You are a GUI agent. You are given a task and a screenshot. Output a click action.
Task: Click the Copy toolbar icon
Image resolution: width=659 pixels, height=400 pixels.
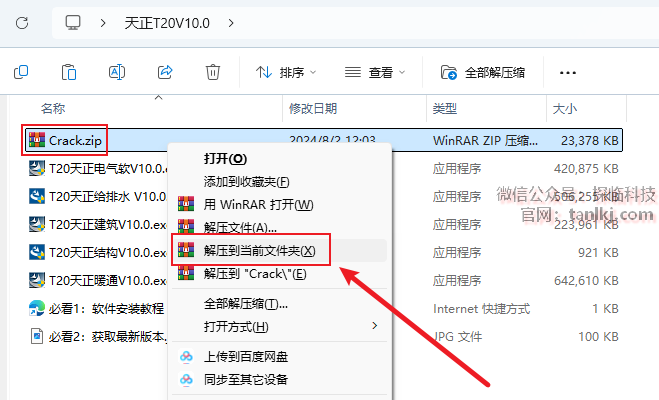21,72
